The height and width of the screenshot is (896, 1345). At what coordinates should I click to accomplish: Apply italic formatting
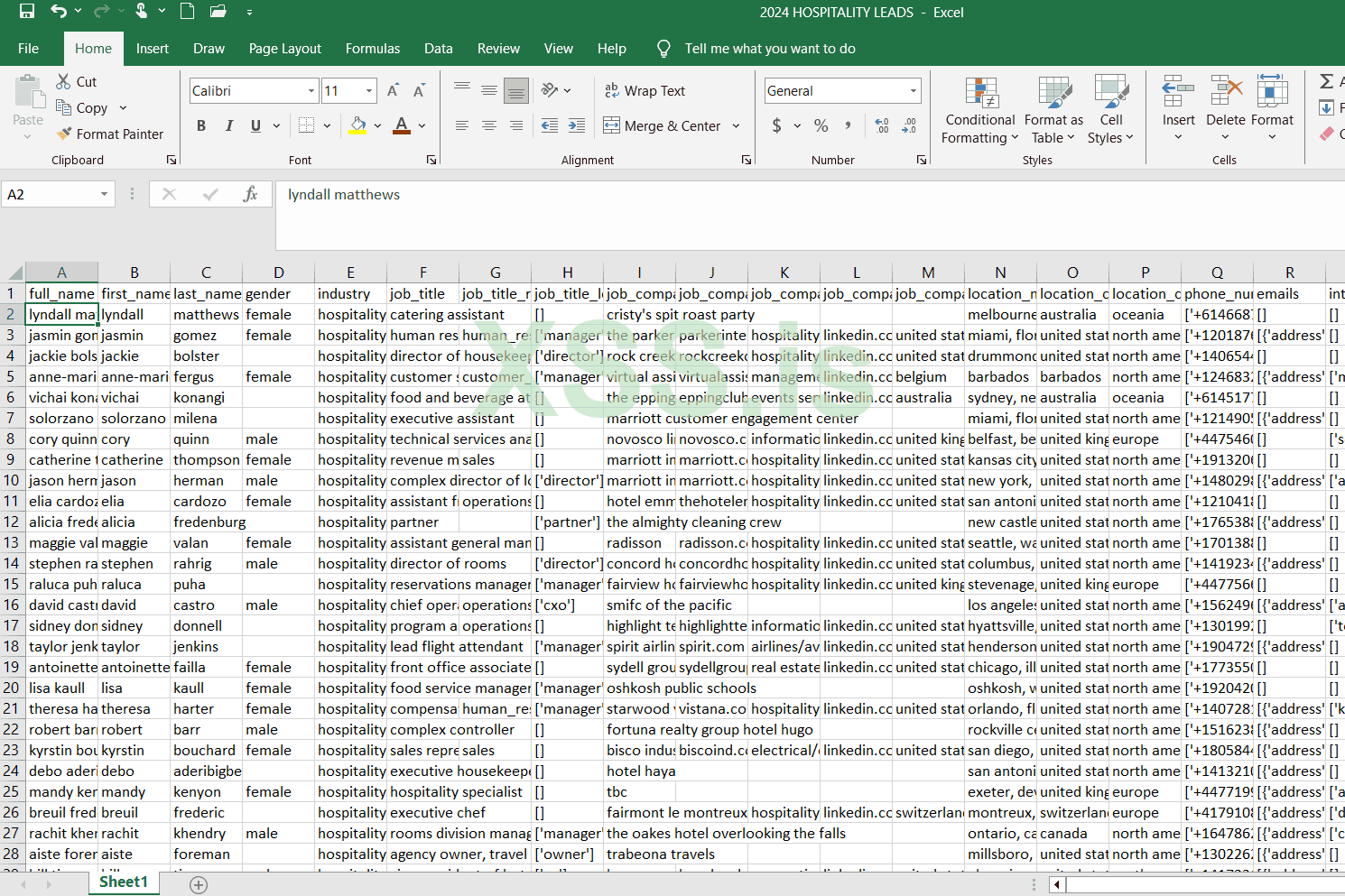click(x=228, y=125)
